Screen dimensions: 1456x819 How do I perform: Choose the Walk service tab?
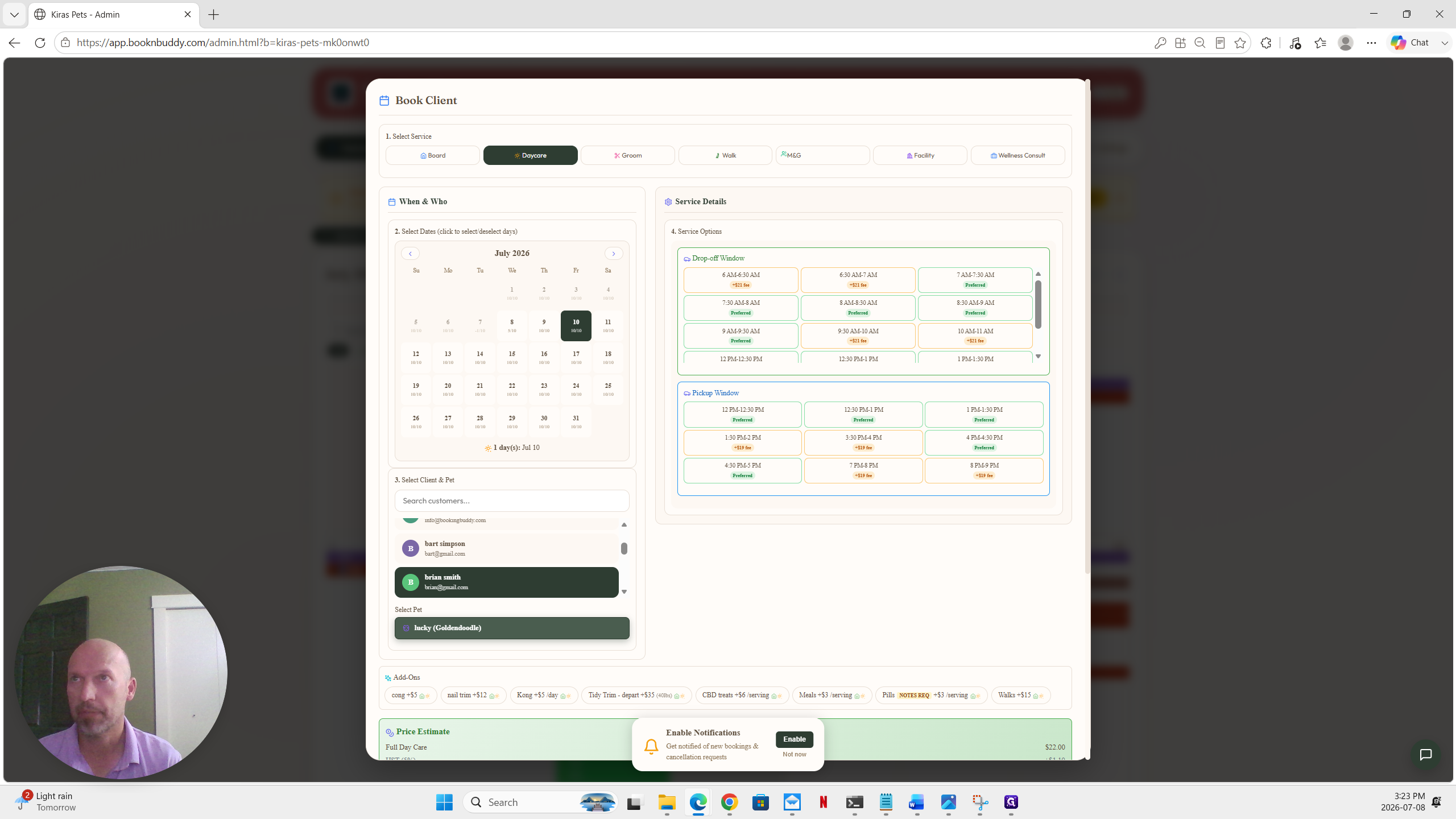(725, 155)
